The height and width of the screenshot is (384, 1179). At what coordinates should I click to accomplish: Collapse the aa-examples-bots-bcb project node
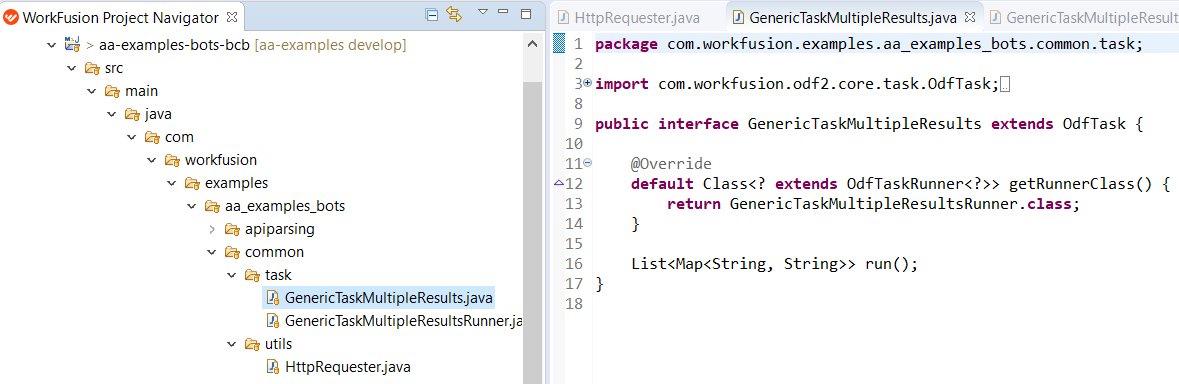point(52,45)
